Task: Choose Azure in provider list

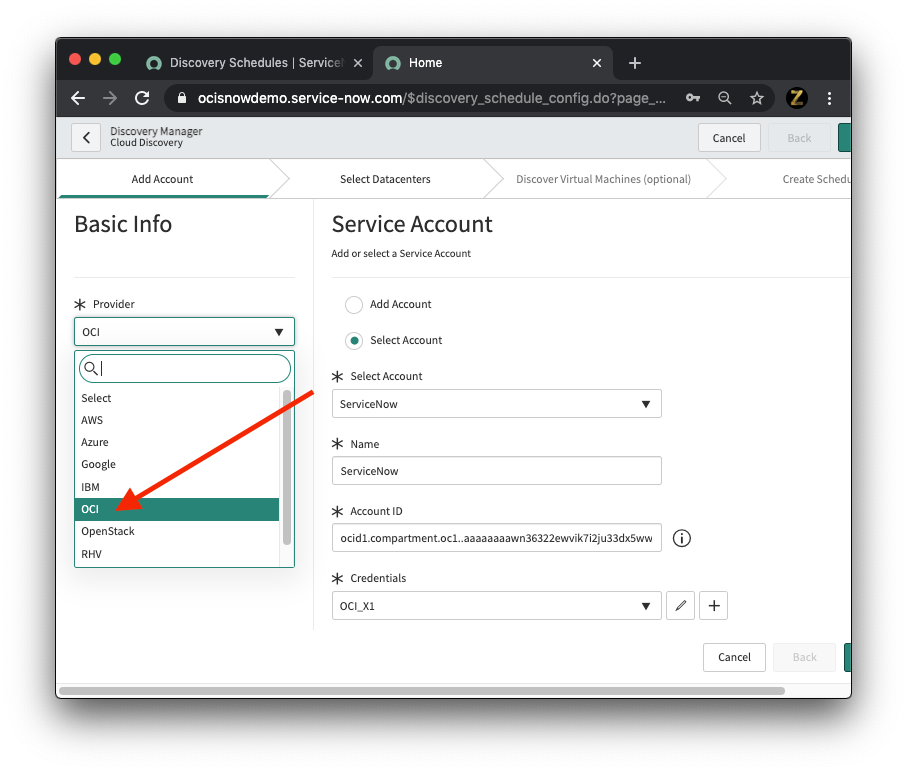Action: click(177, 442)
